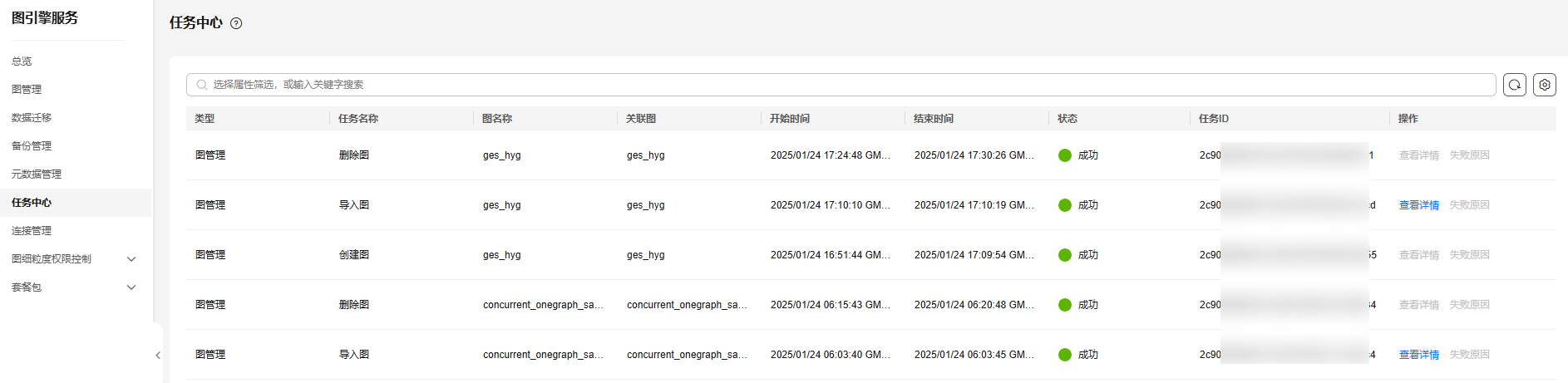Open 总览 in sidebar
Screen dimensions: 1568x383
tap(22, 61)
